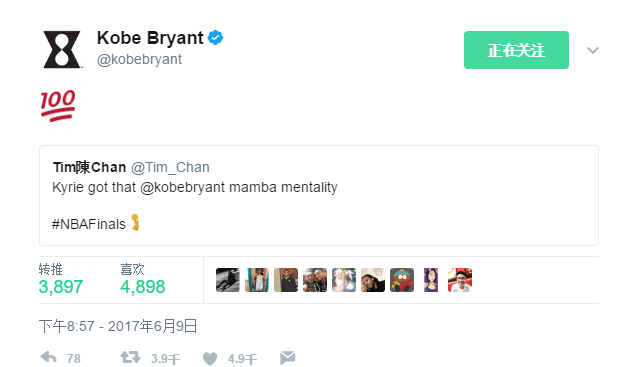Open the @kobebryant handle link
This screenshot has width=631, height=367.
click(139, 59)
